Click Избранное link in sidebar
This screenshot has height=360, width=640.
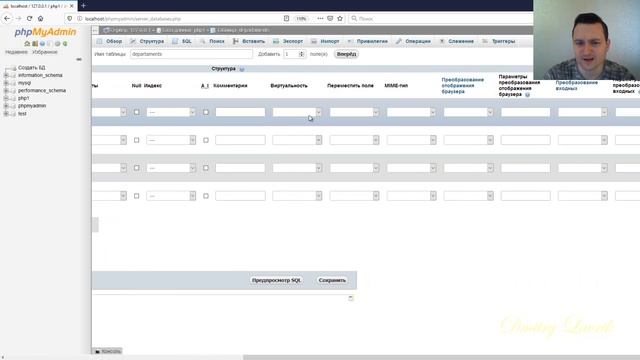45,52
